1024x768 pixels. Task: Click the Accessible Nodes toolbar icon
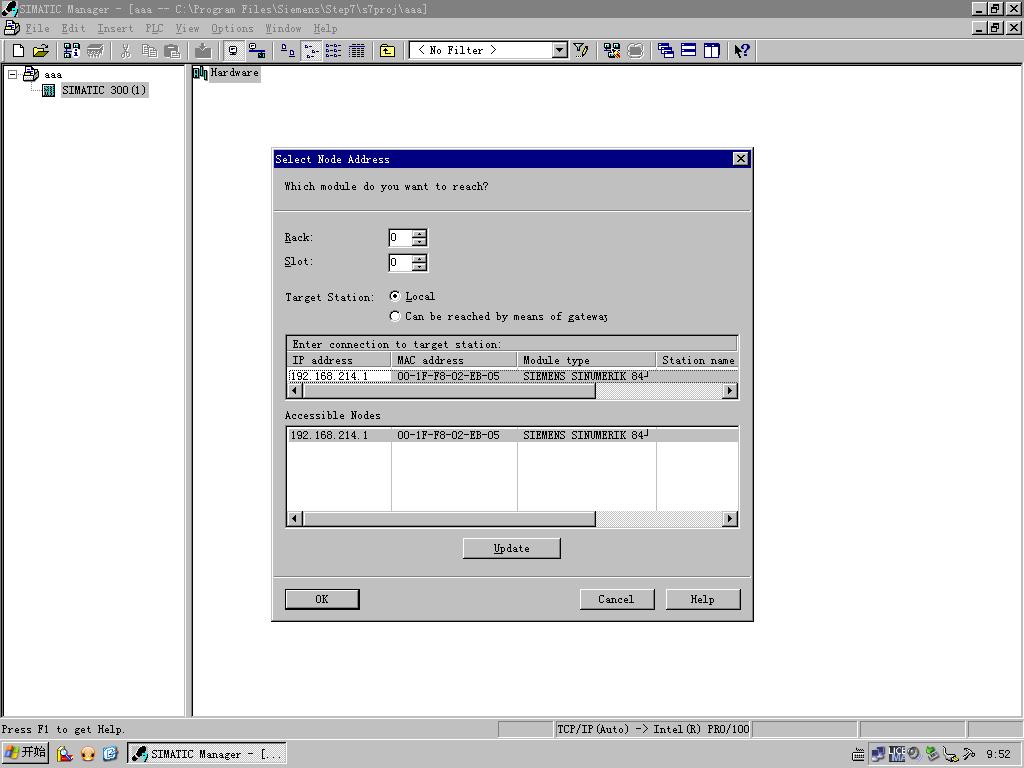click(71, 51)
